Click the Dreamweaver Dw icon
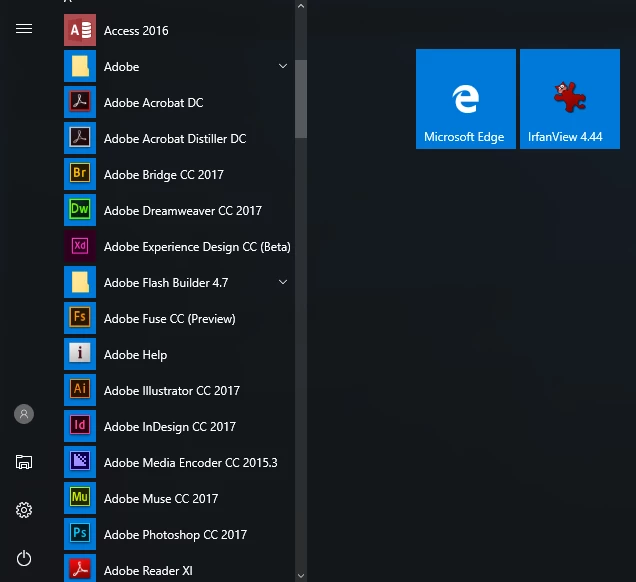The width and height of the screenshot is (636, 582). [80, 210]
